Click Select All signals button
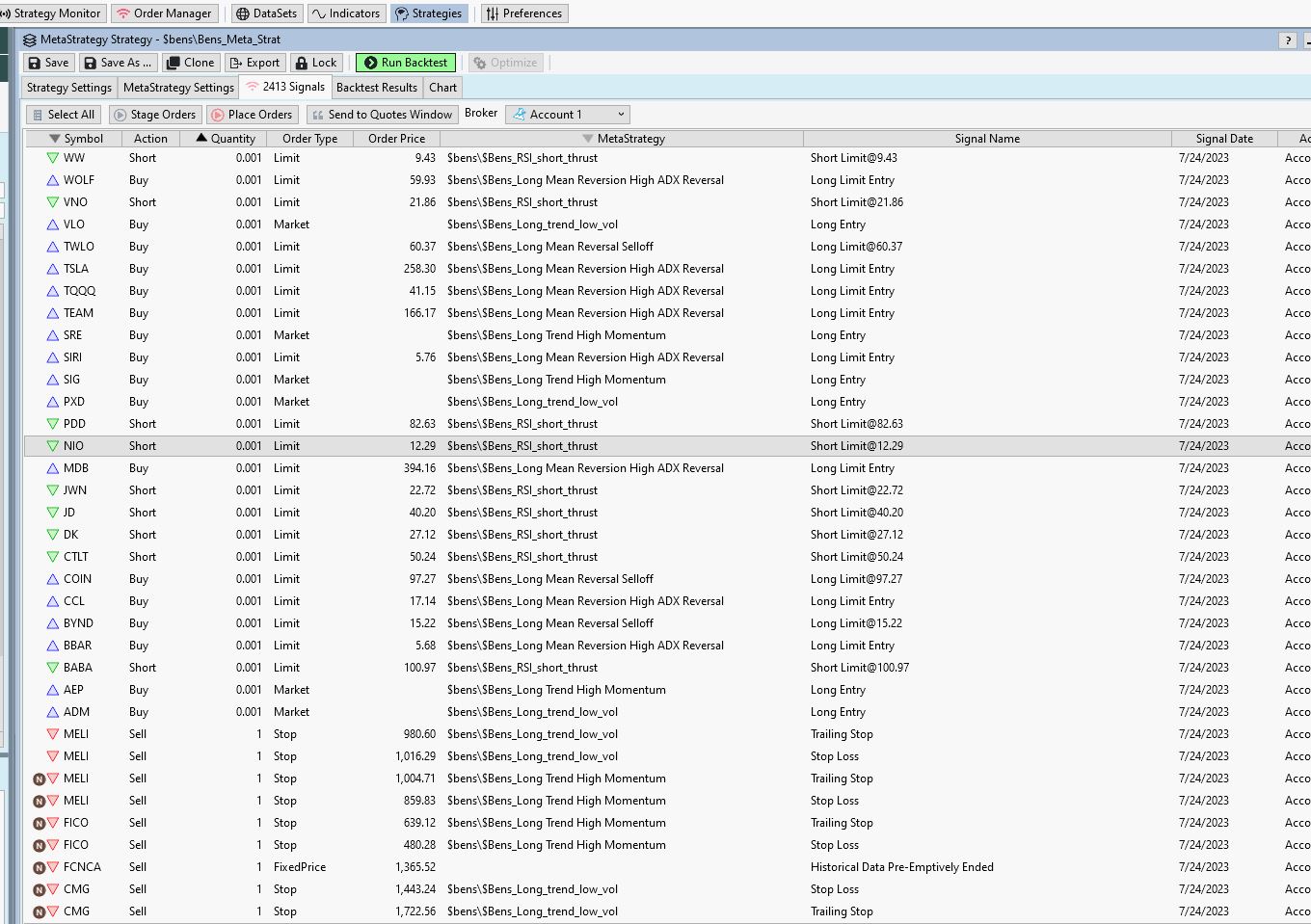The width and height of the screenshot is (1311, 924). [x=63, y=115]
